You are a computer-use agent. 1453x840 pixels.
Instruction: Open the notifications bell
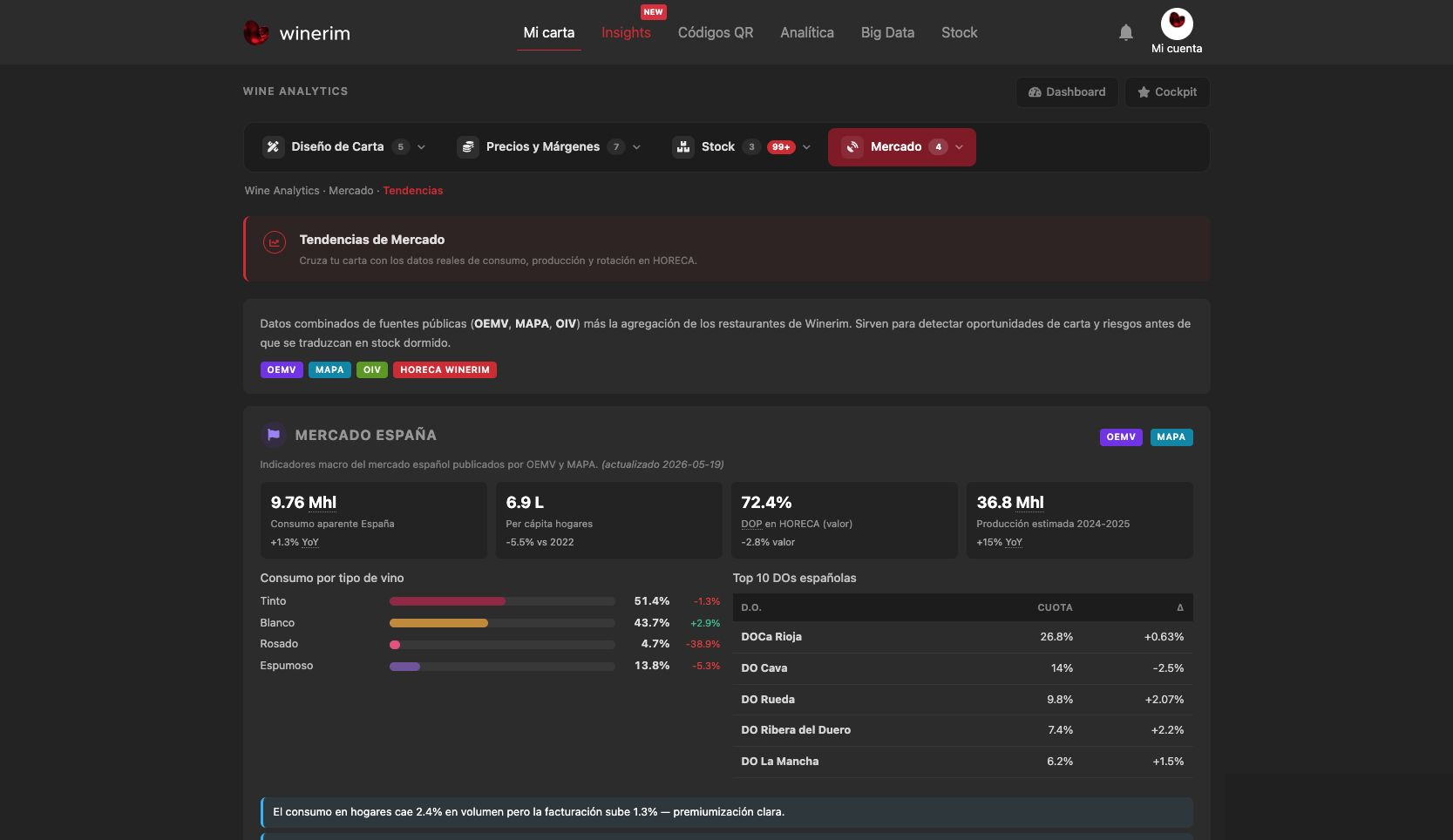pyautogui.click(x=1125, y=33)
